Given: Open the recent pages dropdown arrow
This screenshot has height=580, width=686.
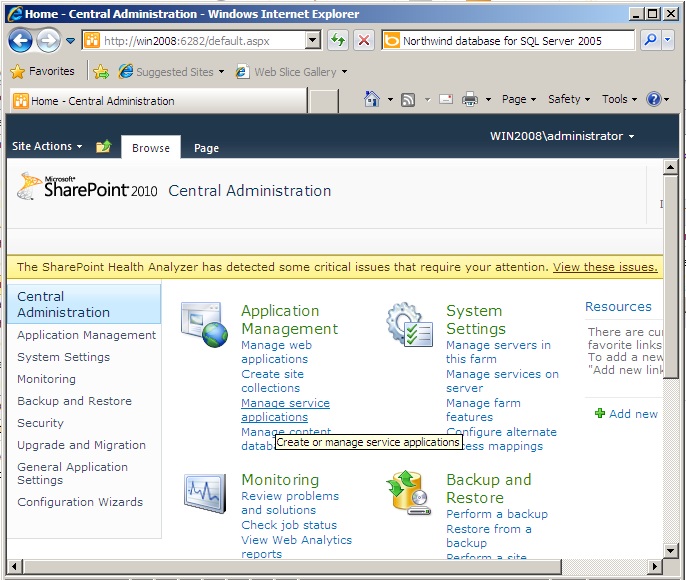Looking at the screenshot, I should [70, 41].
